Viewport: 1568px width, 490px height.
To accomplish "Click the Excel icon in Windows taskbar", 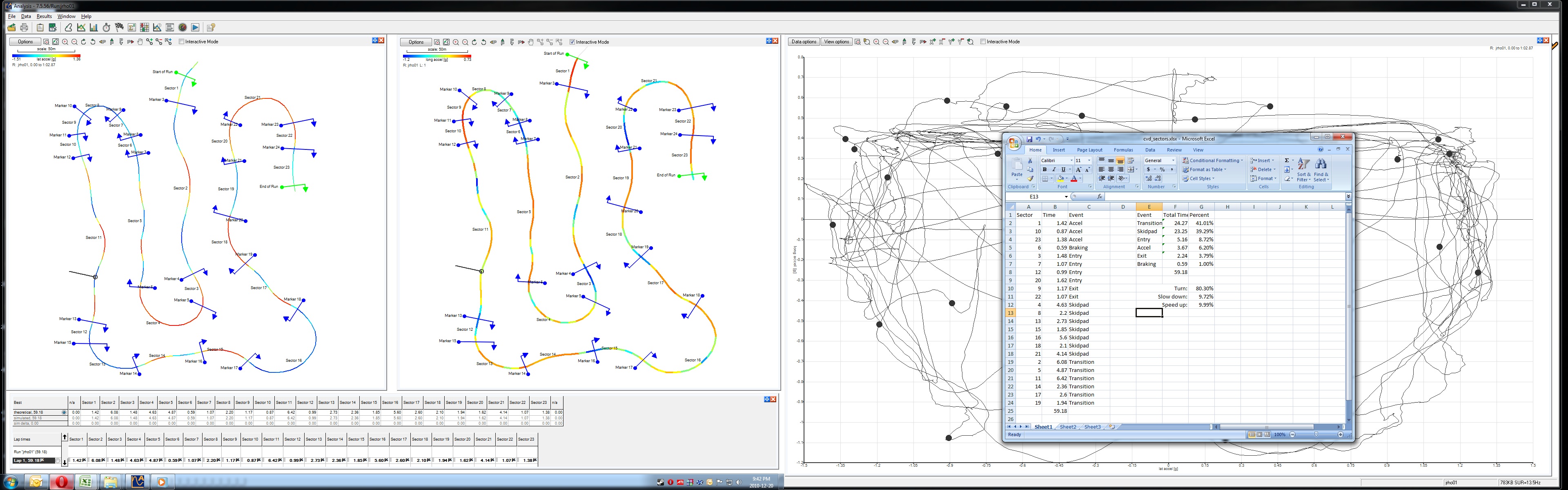I will pyautogui.click(x=86, y=482).
